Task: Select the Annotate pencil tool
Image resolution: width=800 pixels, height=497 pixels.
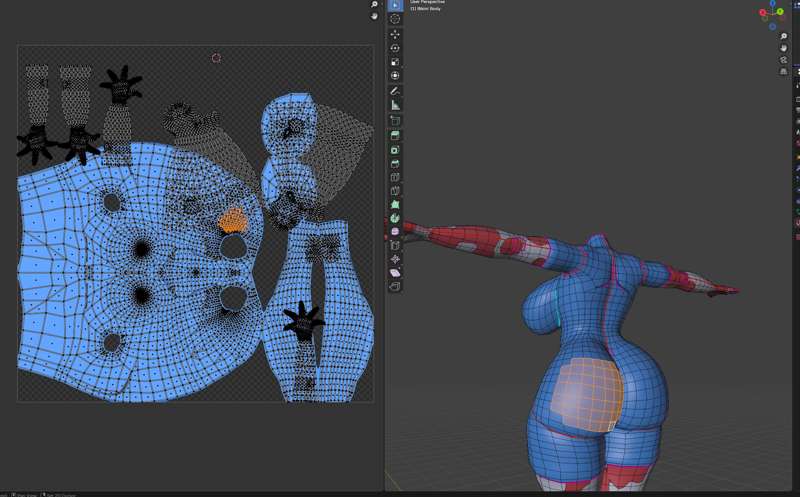Action: (395, 91)
